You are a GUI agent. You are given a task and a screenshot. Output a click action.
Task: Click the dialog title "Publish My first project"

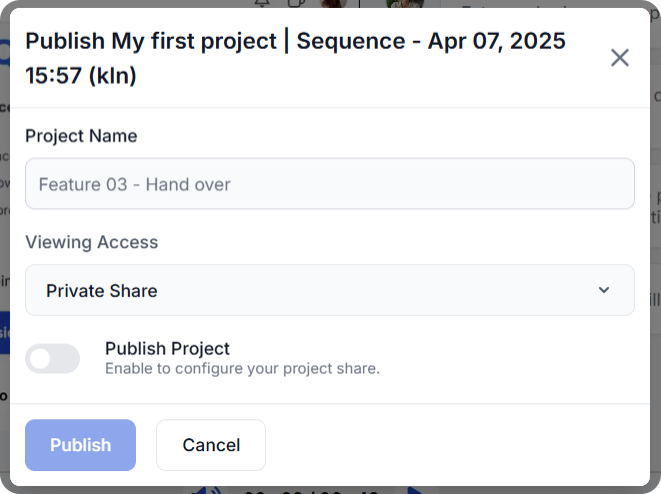(151, 41)
